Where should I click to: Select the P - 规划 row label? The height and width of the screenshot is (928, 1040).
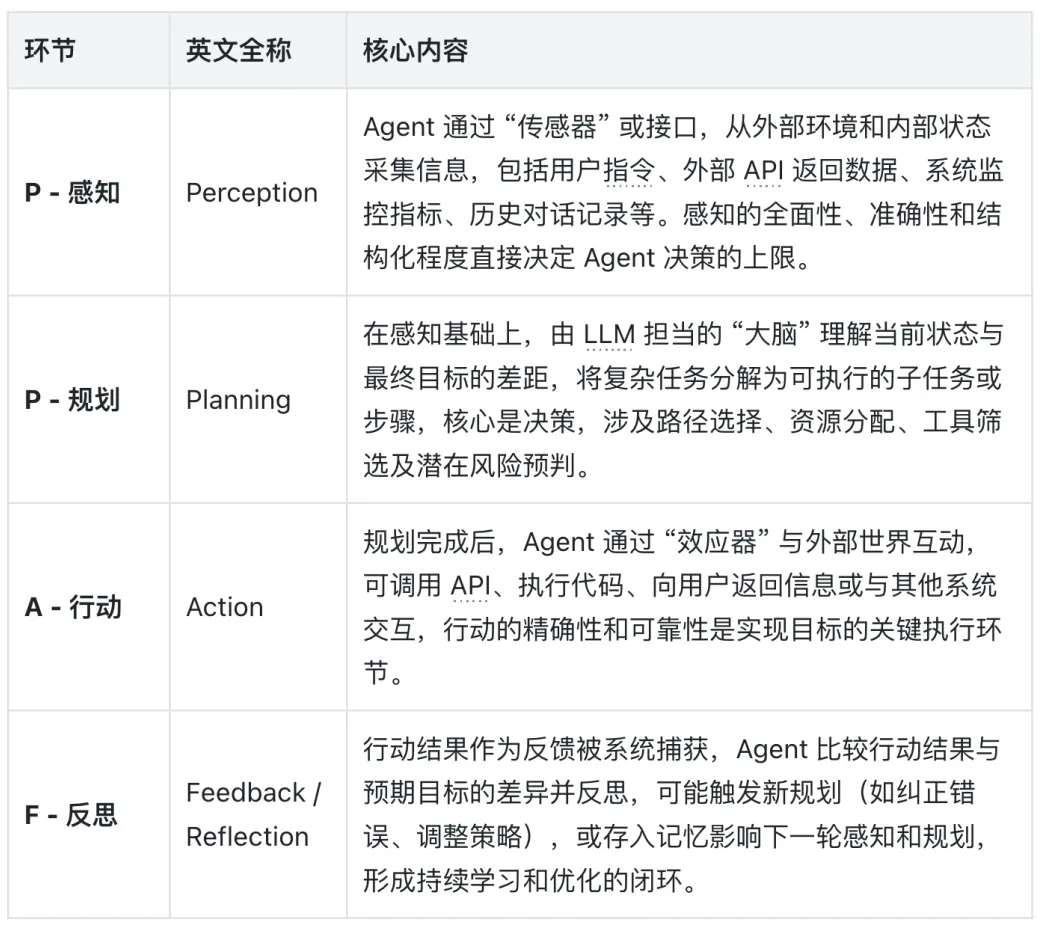pos(72,400)
